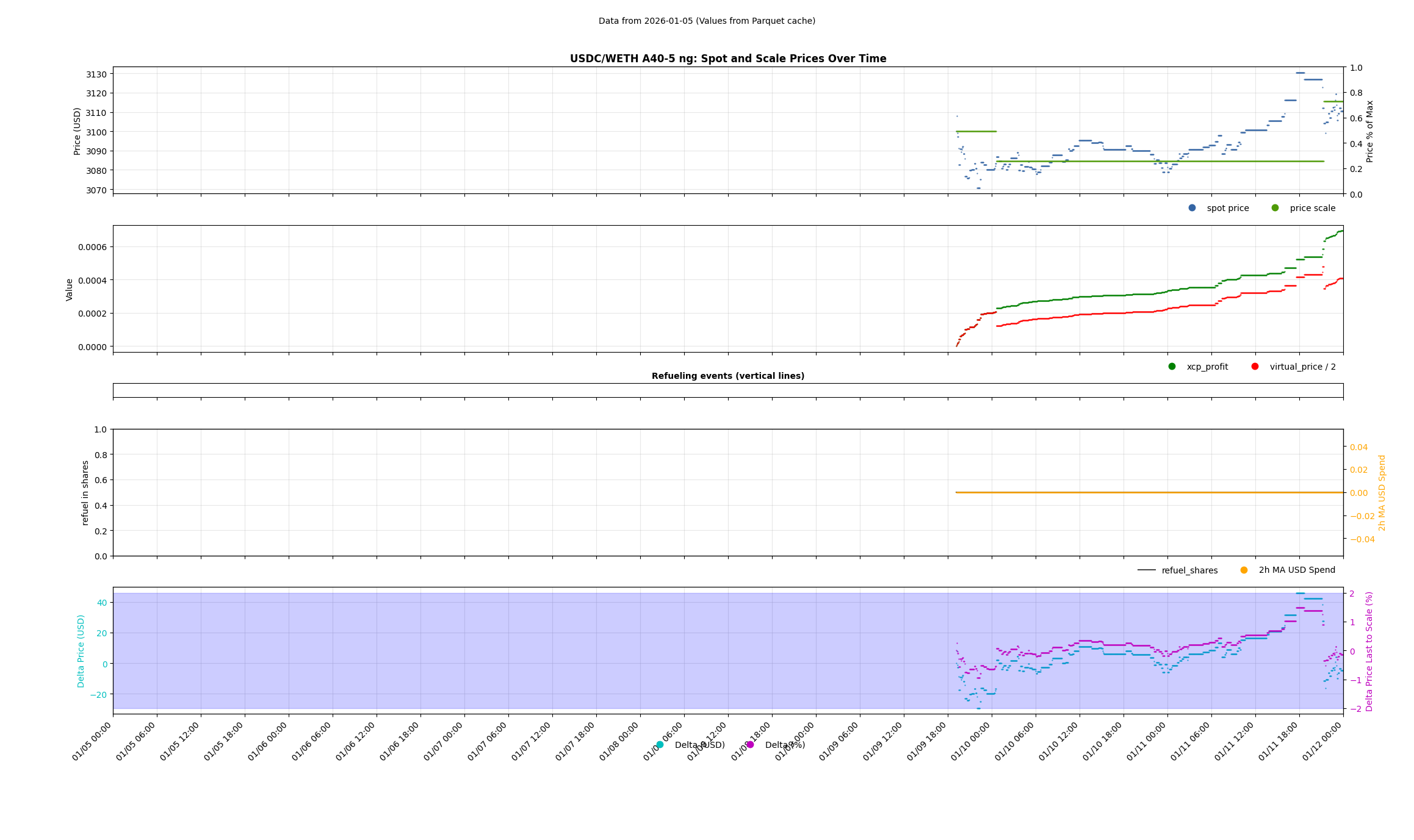1414x840 pixels.
Task: Click the 2h MA USD Spend orange dot
Action: tap(1244, 570)
